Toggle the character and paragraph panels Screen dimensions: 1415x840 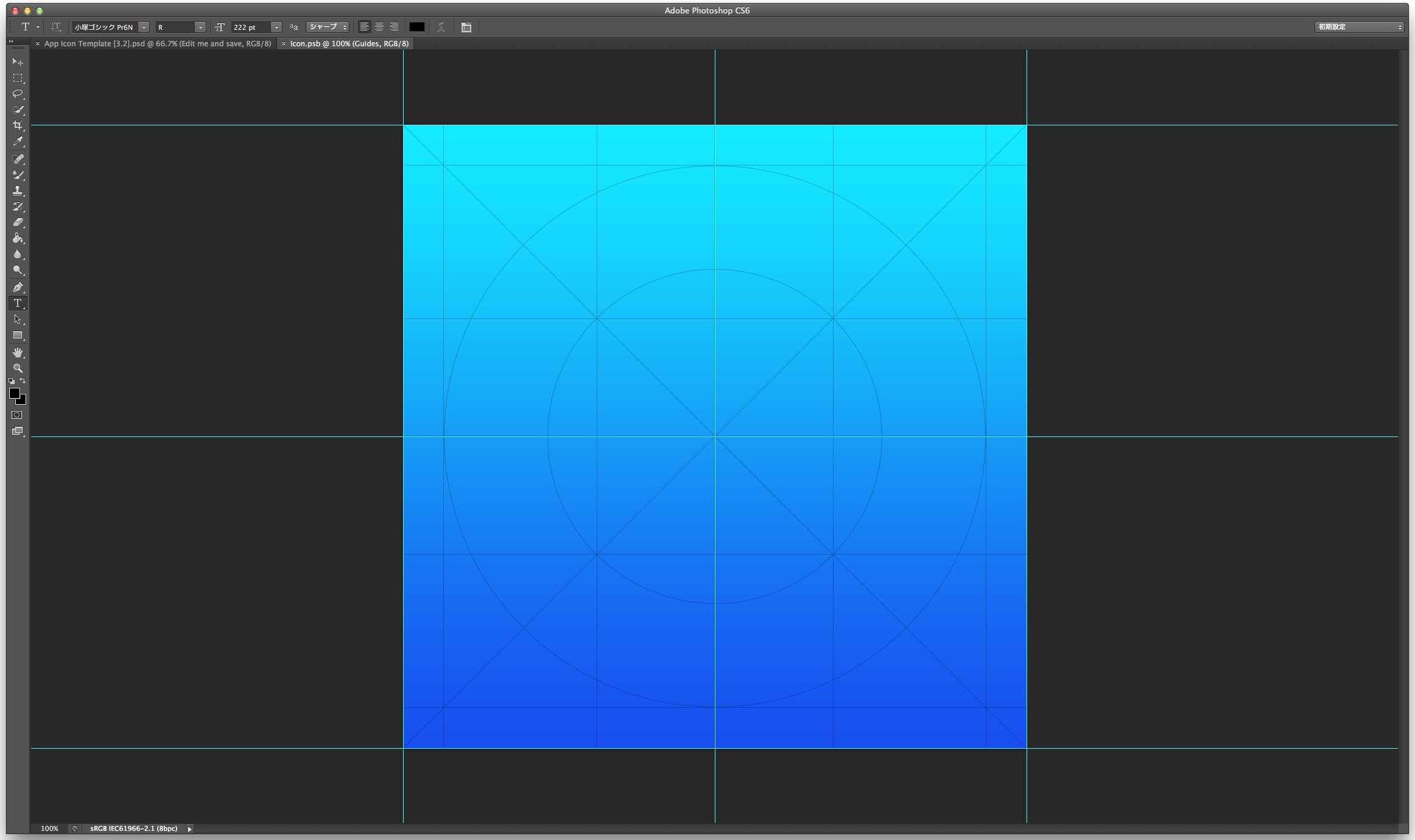coord(466,27)
